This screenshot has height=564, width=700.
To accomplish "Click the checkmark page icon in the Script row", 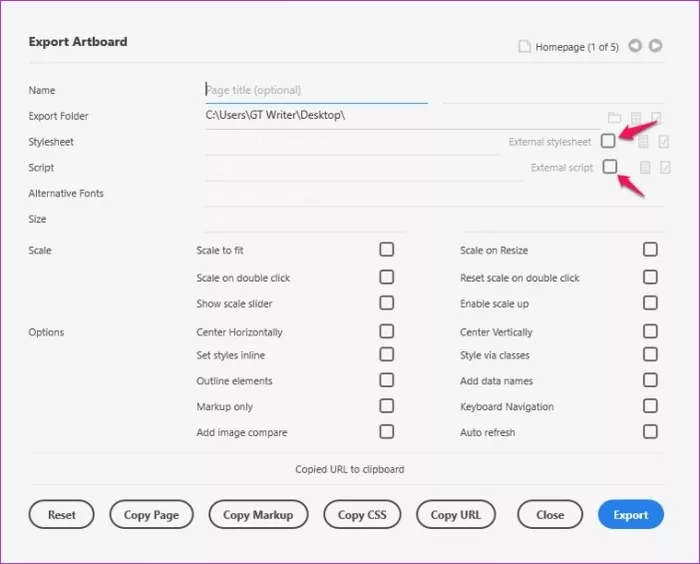I will pos(664,168).
